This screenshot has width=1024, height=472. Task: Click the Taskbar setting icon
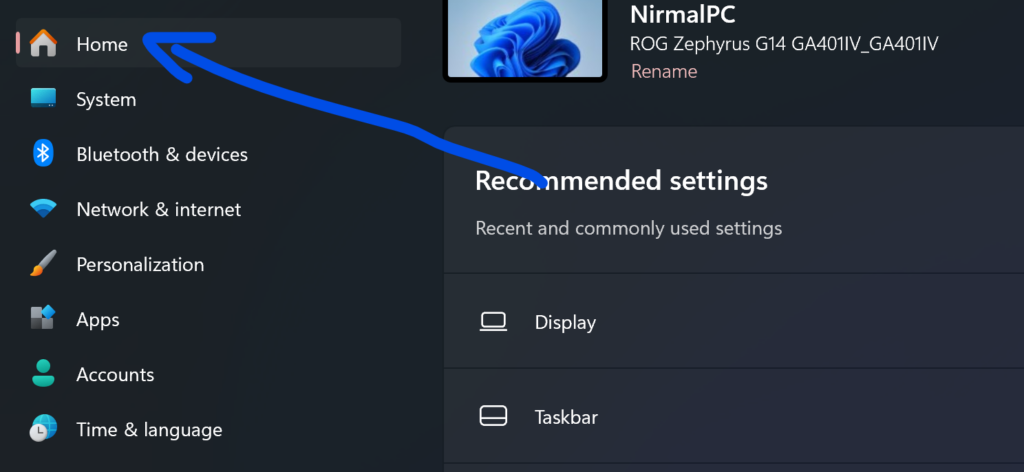(x=493, y=416)
